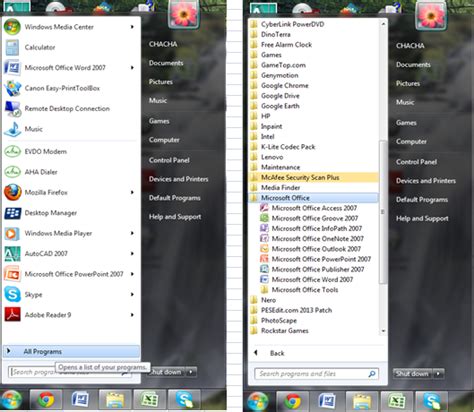Click Start orb in left screenshot's taskbar
The width and height of the screenshot is (474, 412).
tap(12, 400)
